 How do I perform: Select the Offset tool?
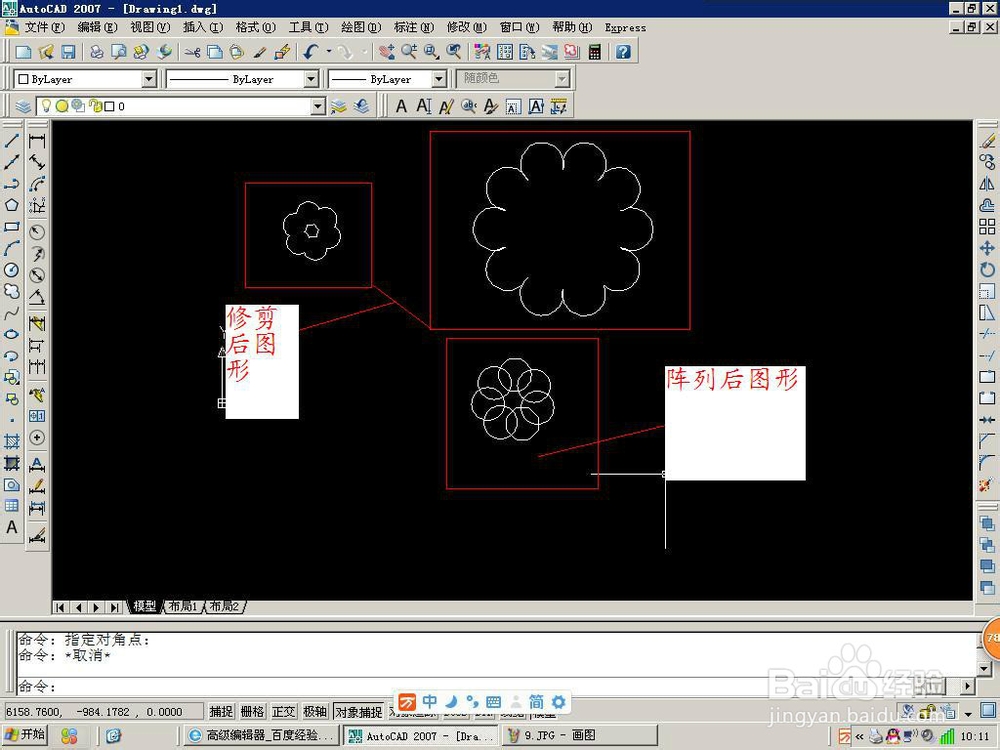coord(987,205)
